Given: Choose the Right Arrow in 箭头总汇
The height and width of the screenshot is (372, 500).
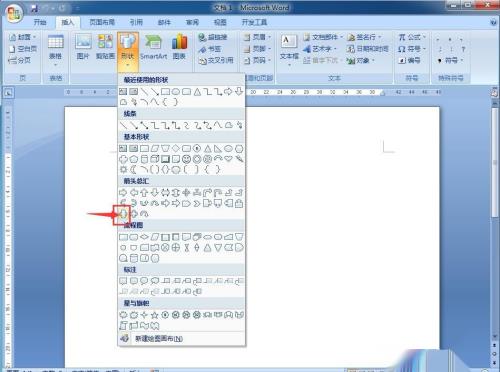Looking at the screenshot, I should coord(123,192).
